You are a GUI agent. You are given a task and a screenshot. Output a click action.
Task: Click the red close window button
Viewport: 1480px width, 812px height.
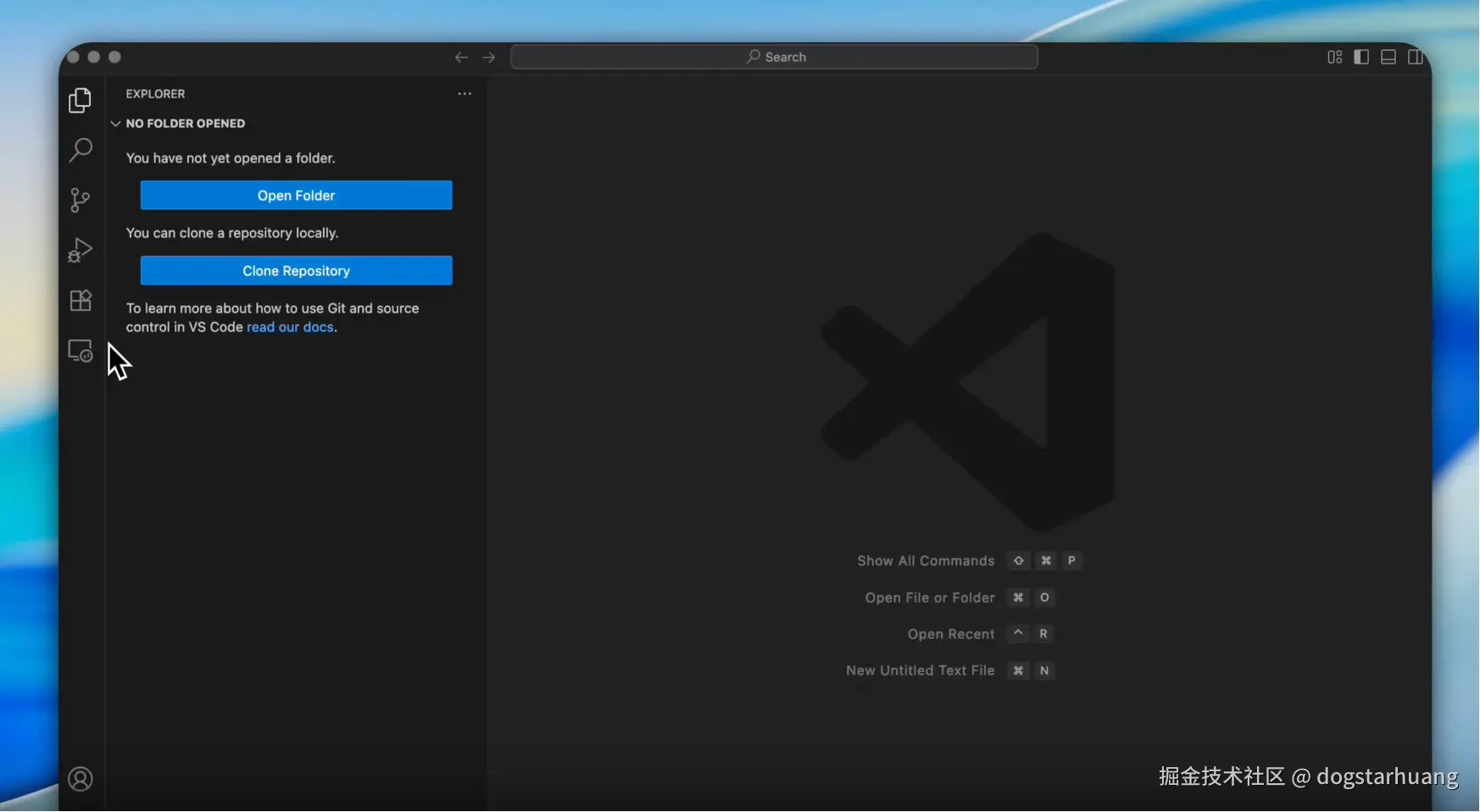(x=73, y=57)
